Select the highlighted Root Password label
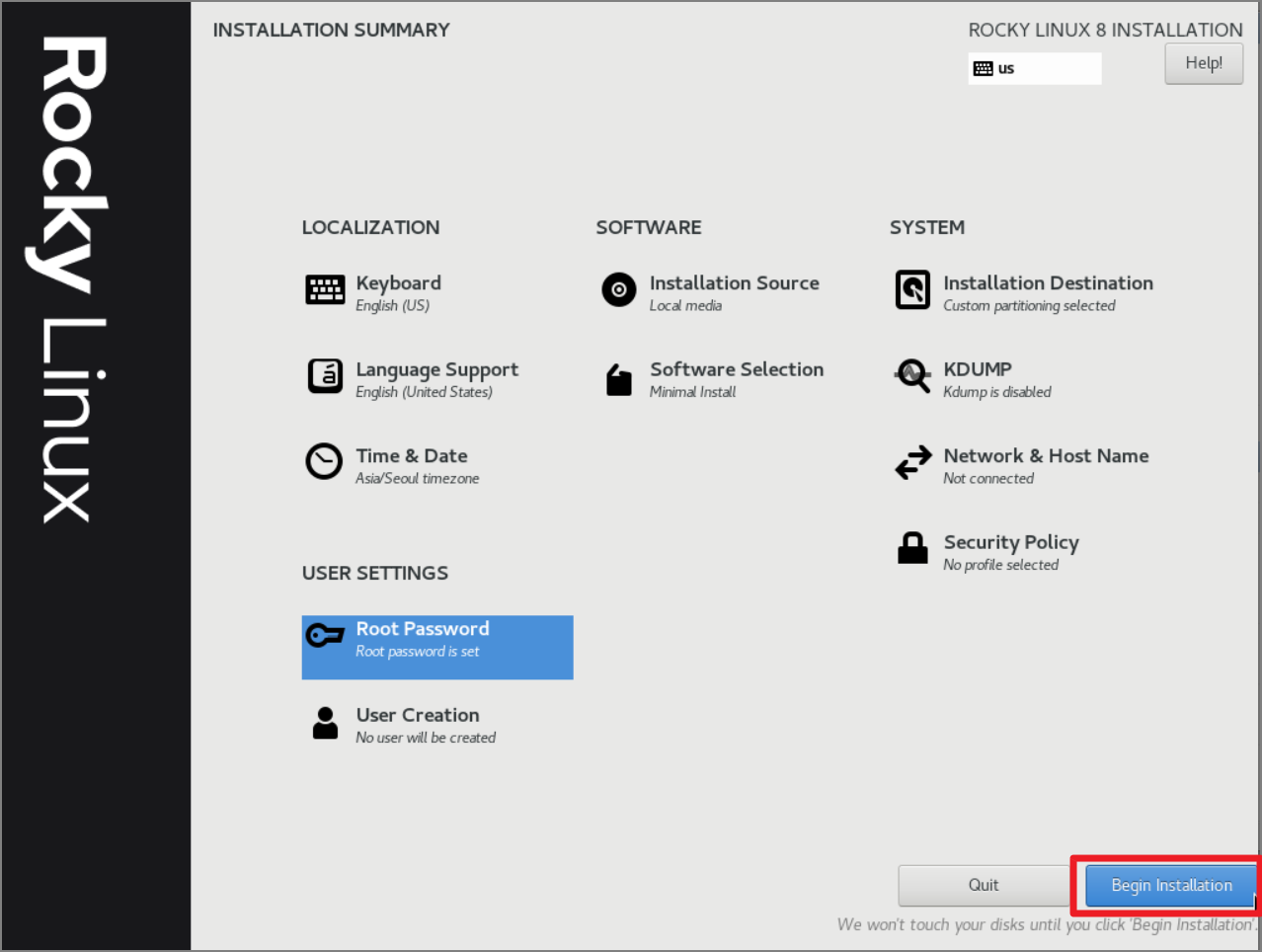The width and height of the screenshot is (1262, 952). coord(423,629)
